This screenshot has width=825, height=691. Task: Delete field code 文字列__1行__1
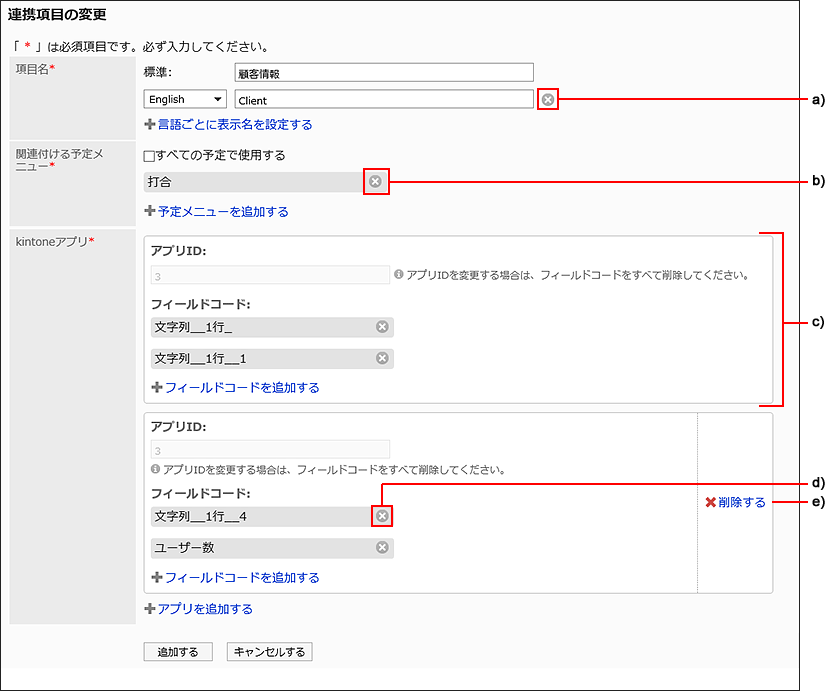(x=383, y=358)
